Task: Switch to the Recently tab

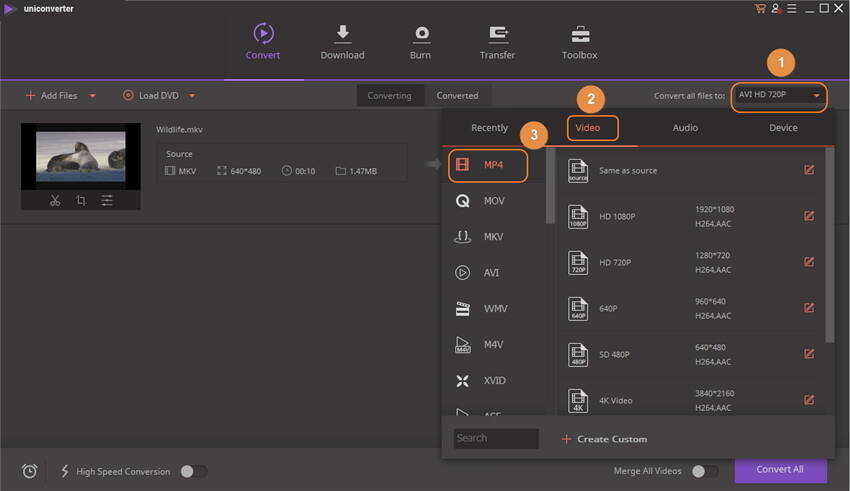Action: point(490,128)
